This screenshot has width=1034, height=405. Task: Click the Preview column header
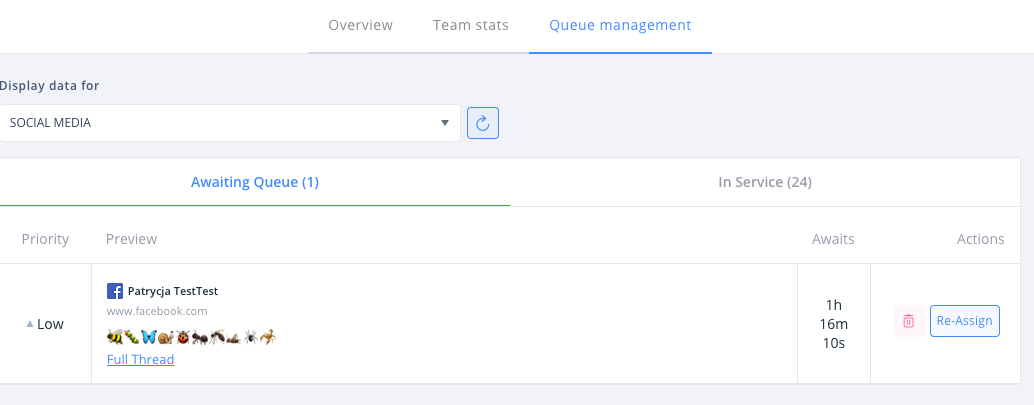click(x=131, y=239)
